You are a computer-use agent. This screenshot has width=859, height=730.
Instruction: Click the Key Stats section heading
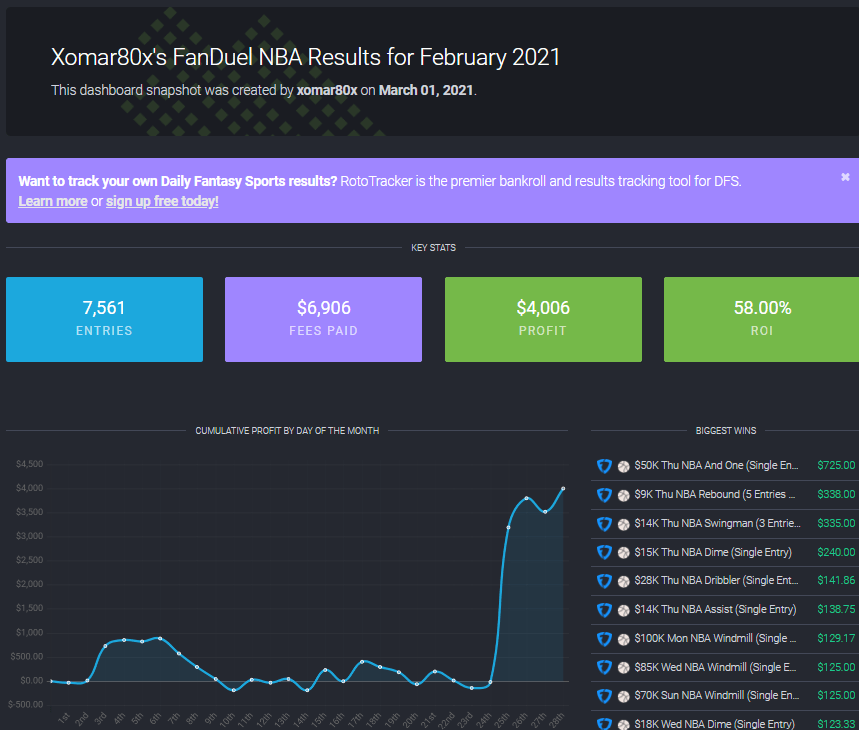tap(433, 248)
